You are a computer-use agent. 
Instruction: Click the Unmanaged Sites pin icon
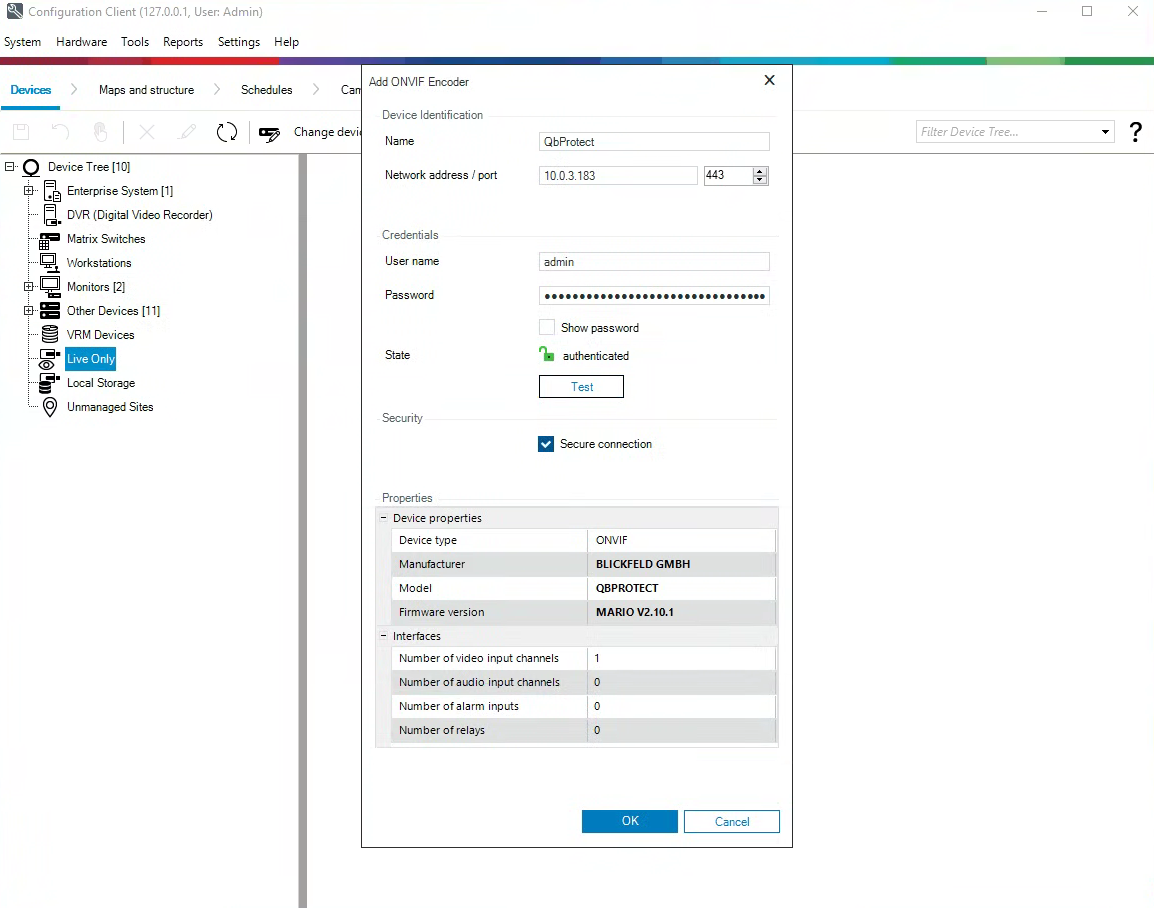(49, 407)
